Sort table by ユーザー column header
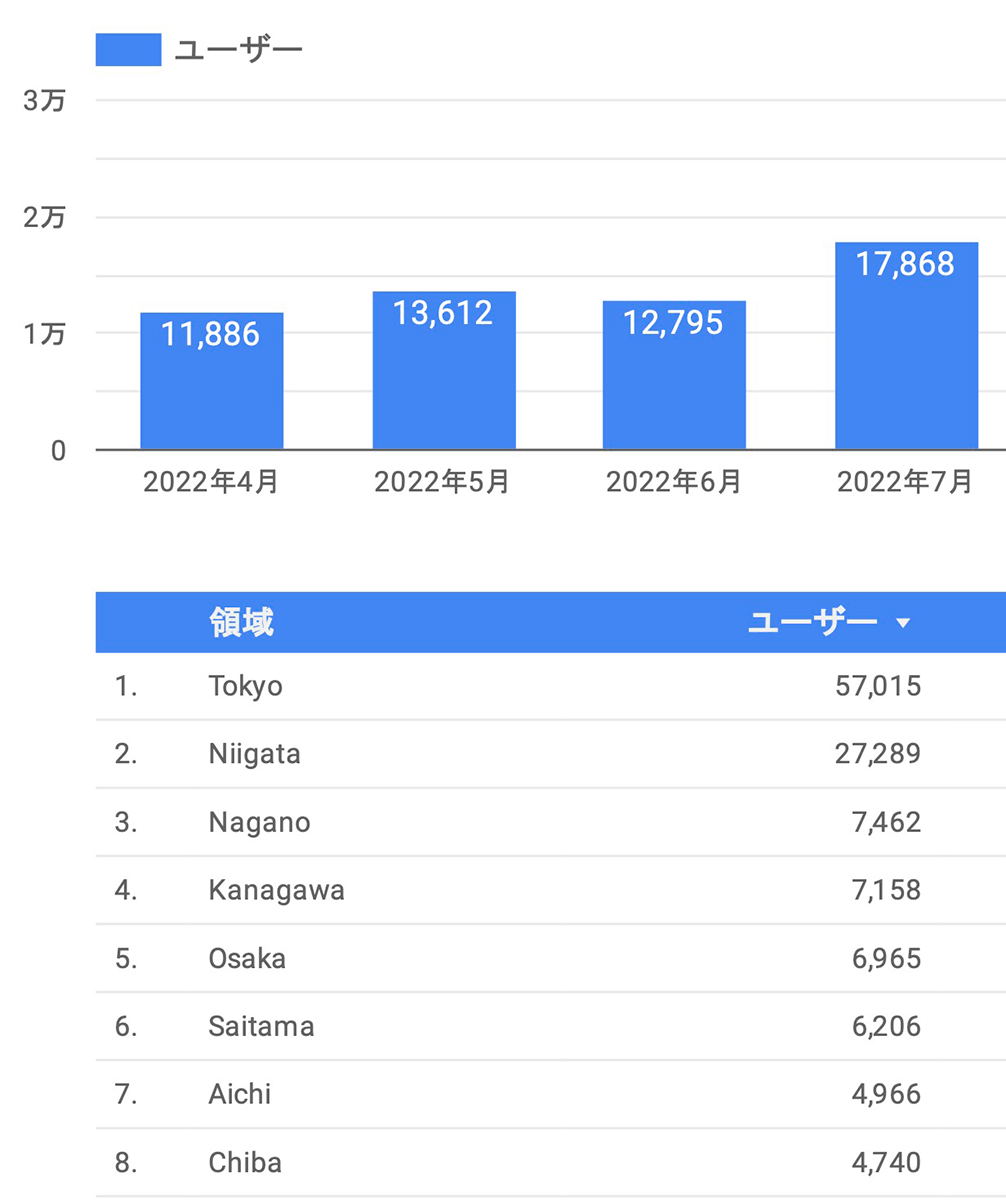The width and height of the screenshot is (1006, 1200). 812,622
